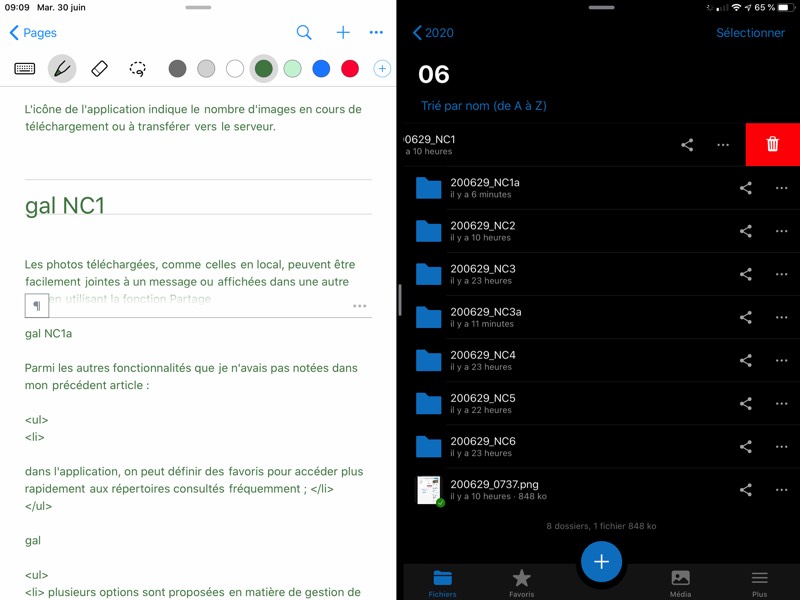Select the pen drawing tool
This screenshot has width=800, height=600.
pos(62,69)
